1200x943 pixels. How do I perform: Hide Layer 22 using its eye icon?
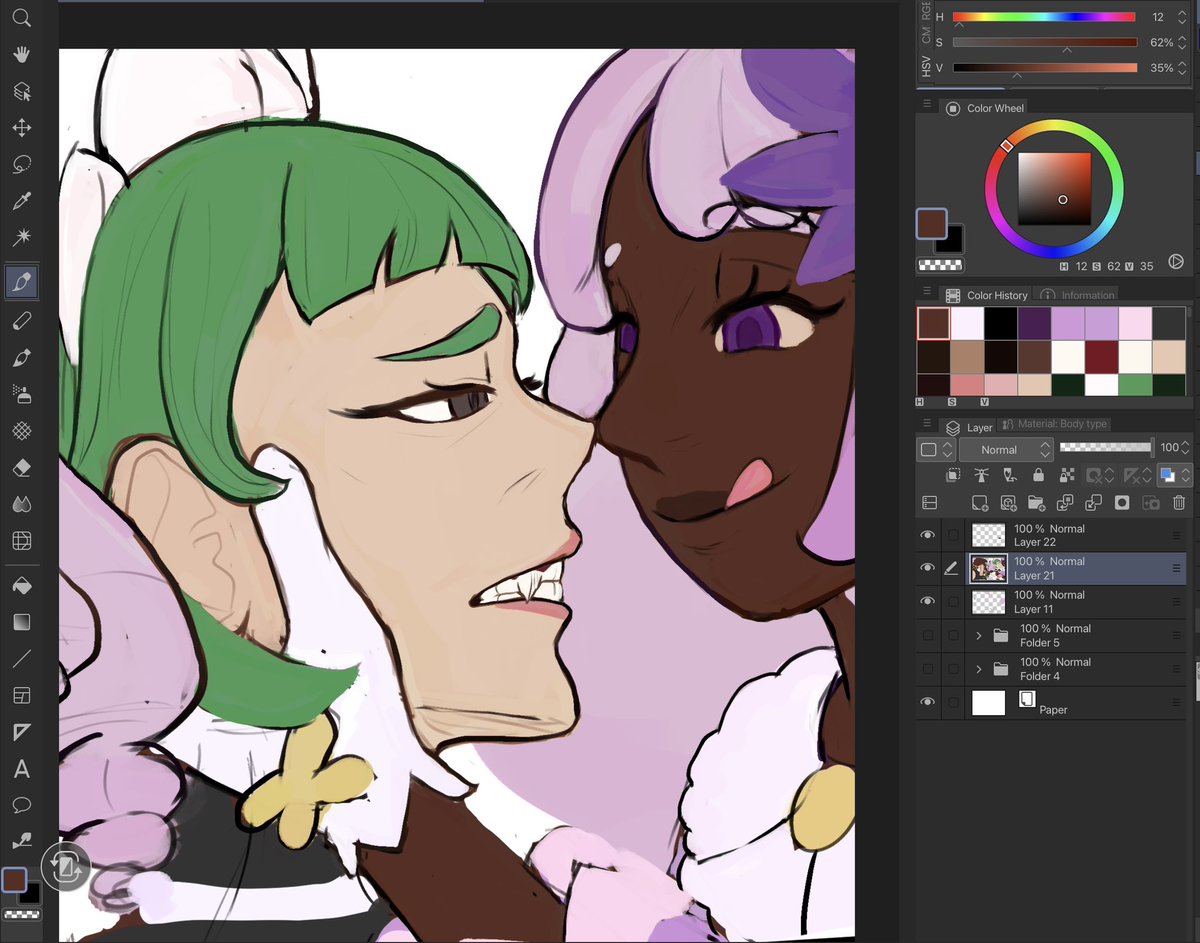(x=927, y=535)
